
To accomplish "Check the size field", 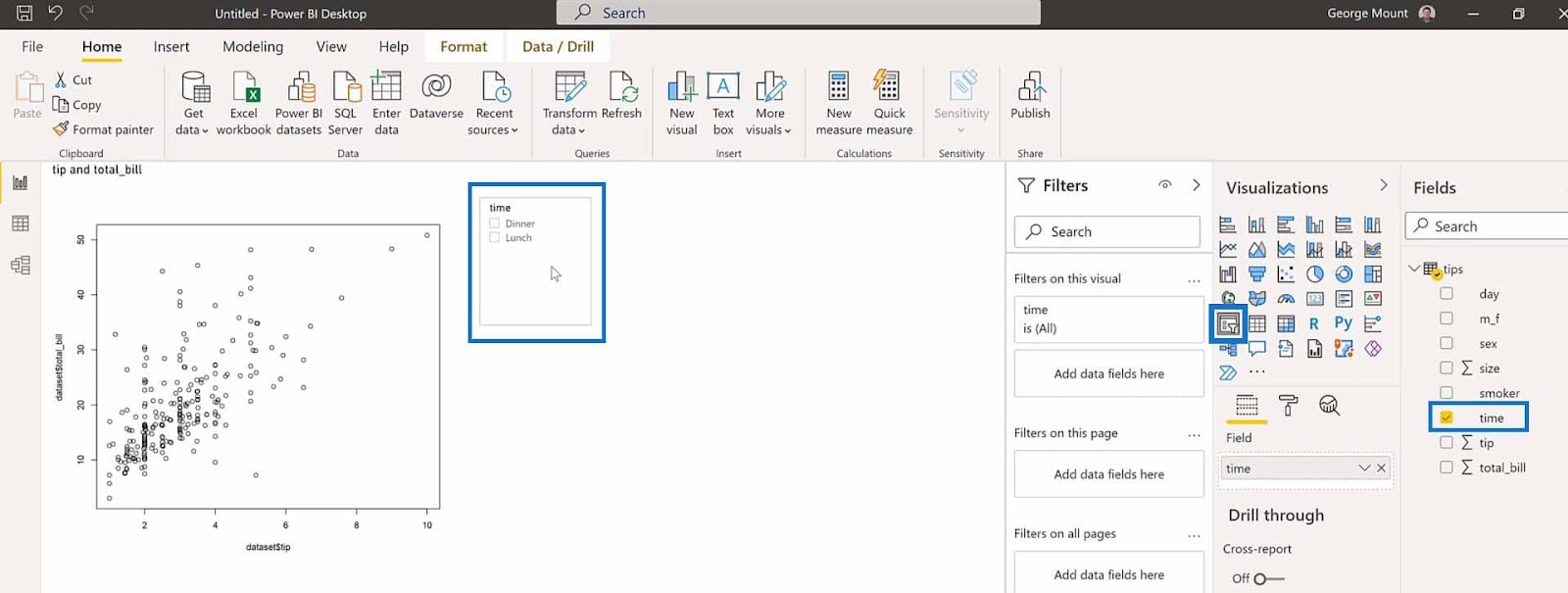I will point(1446,368).
